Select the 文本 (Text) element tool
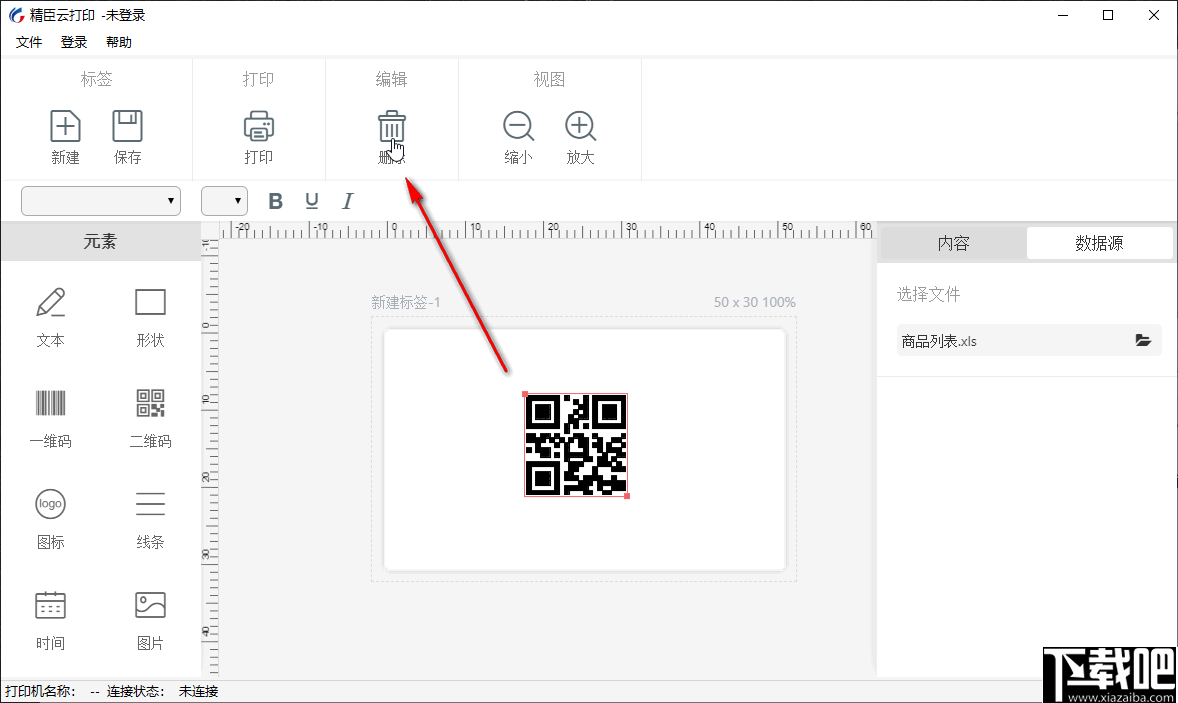The width and height of the screenshot is (1178, 703). pos(50,315)
